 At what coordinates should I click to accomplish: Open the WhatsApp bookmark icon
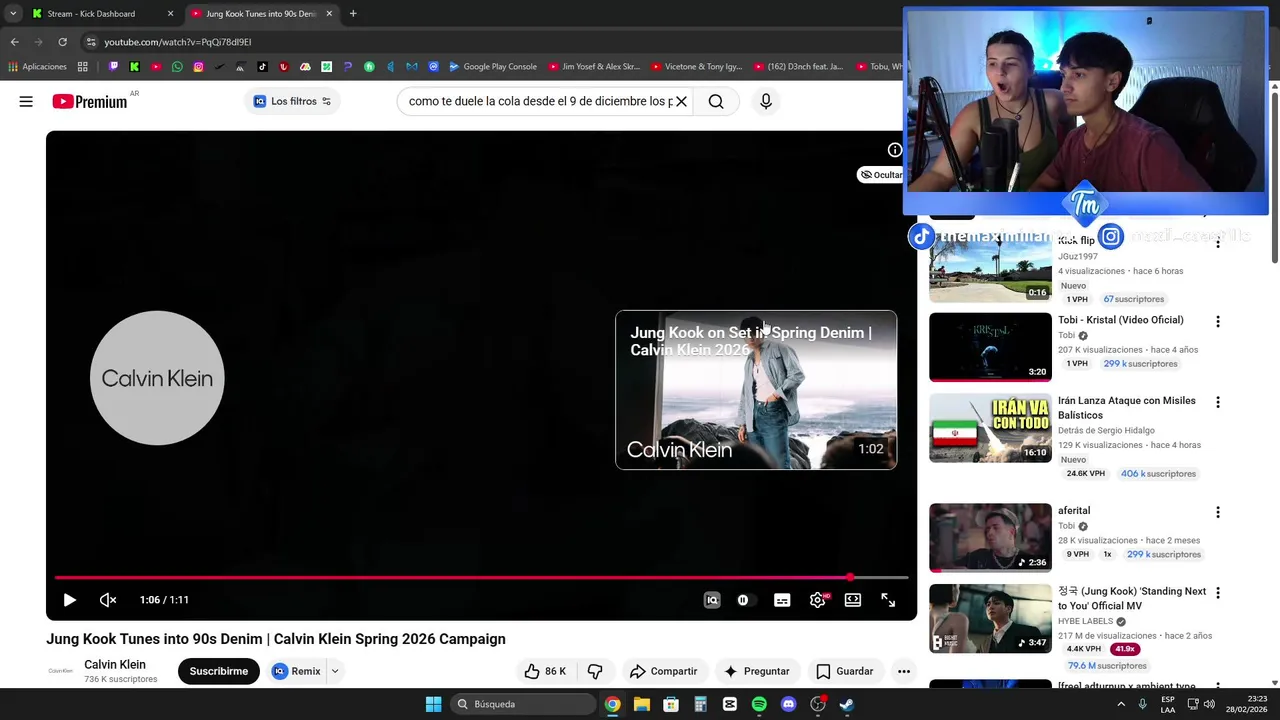(177, 67)
